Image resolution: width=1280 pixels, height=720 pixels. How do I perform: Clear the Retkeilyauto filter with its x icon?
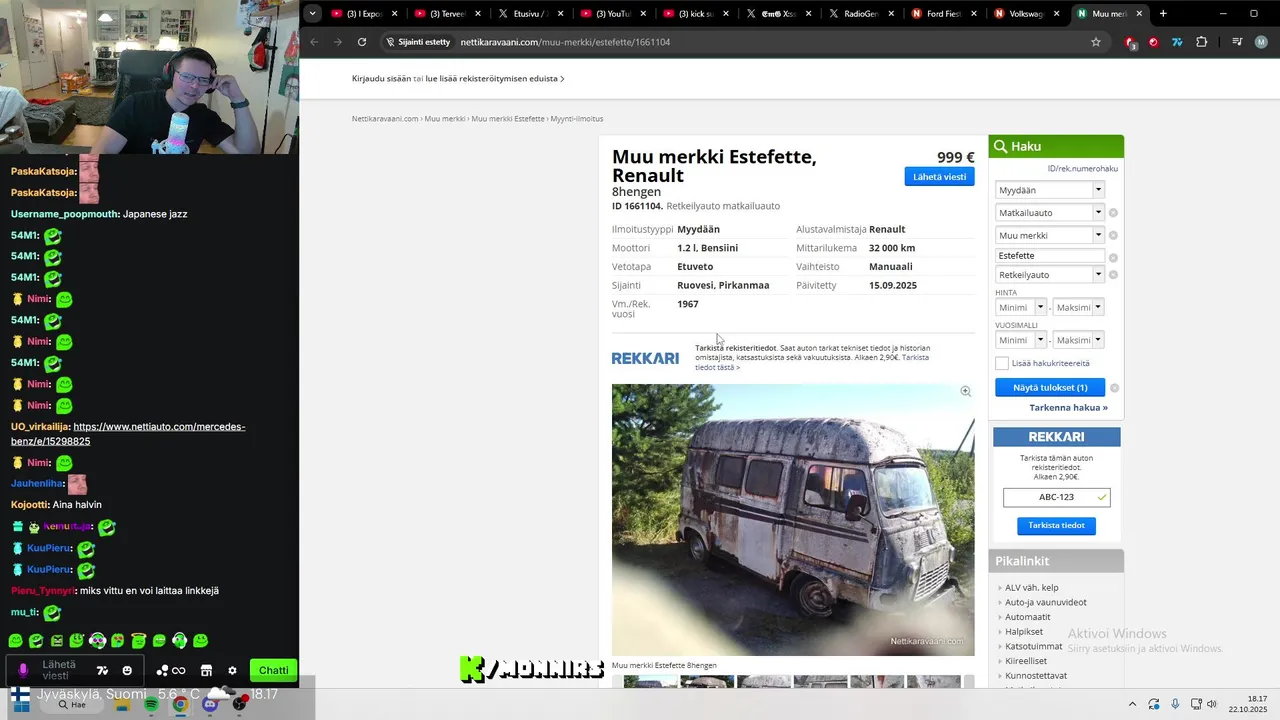pos(1113,275)
